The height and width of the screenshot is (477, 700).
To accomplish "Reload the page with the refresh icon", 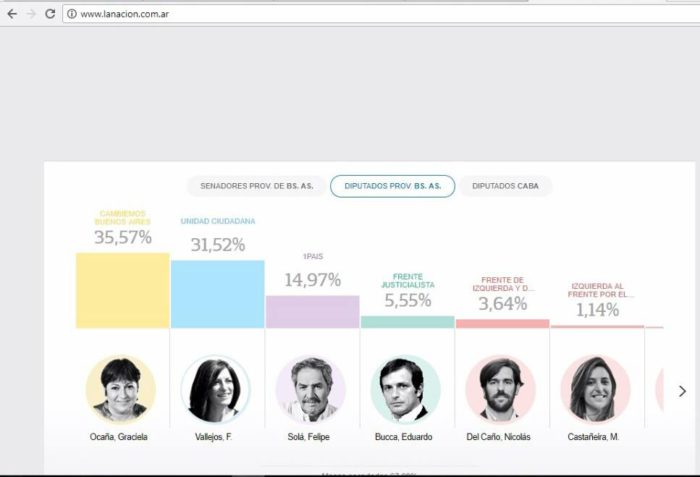I will coord(50,14).
